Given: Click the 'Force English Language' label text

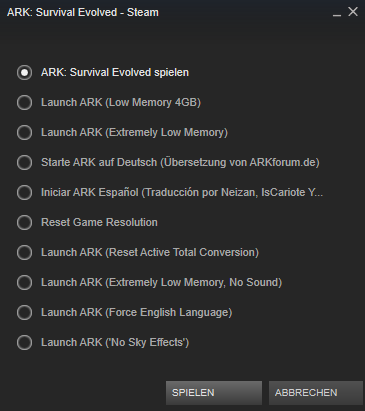Looking at the screenshot, I should click(x=170, y=313).
